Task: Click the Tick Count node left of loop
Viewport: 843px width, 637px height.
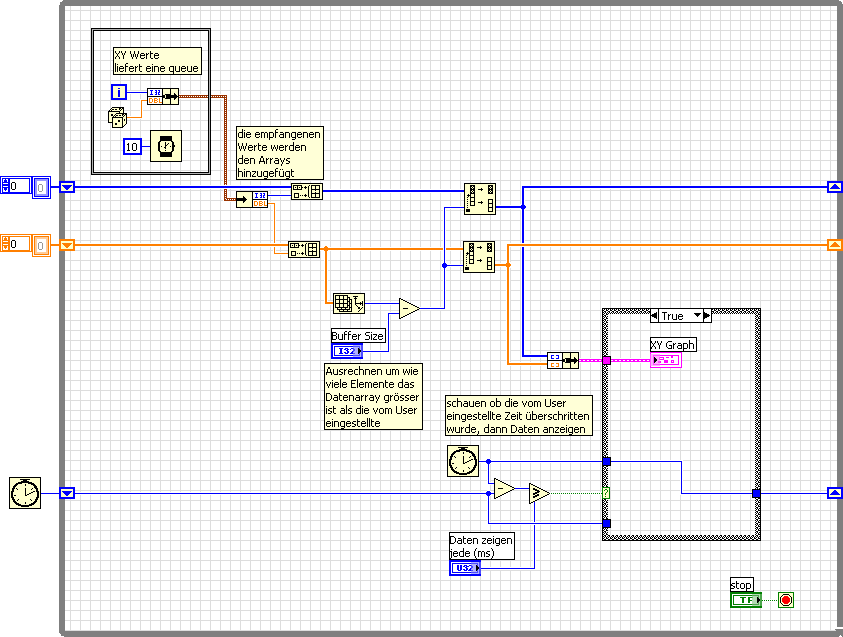Action: (25, 493)
